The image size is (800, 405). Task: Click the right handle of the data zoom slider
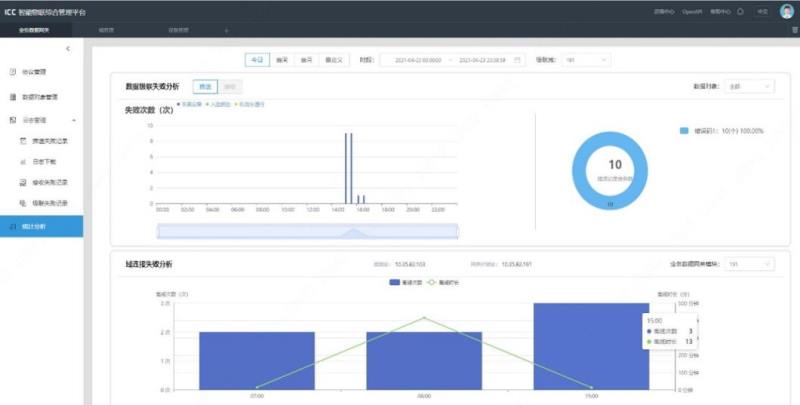(x=458, y=231)
